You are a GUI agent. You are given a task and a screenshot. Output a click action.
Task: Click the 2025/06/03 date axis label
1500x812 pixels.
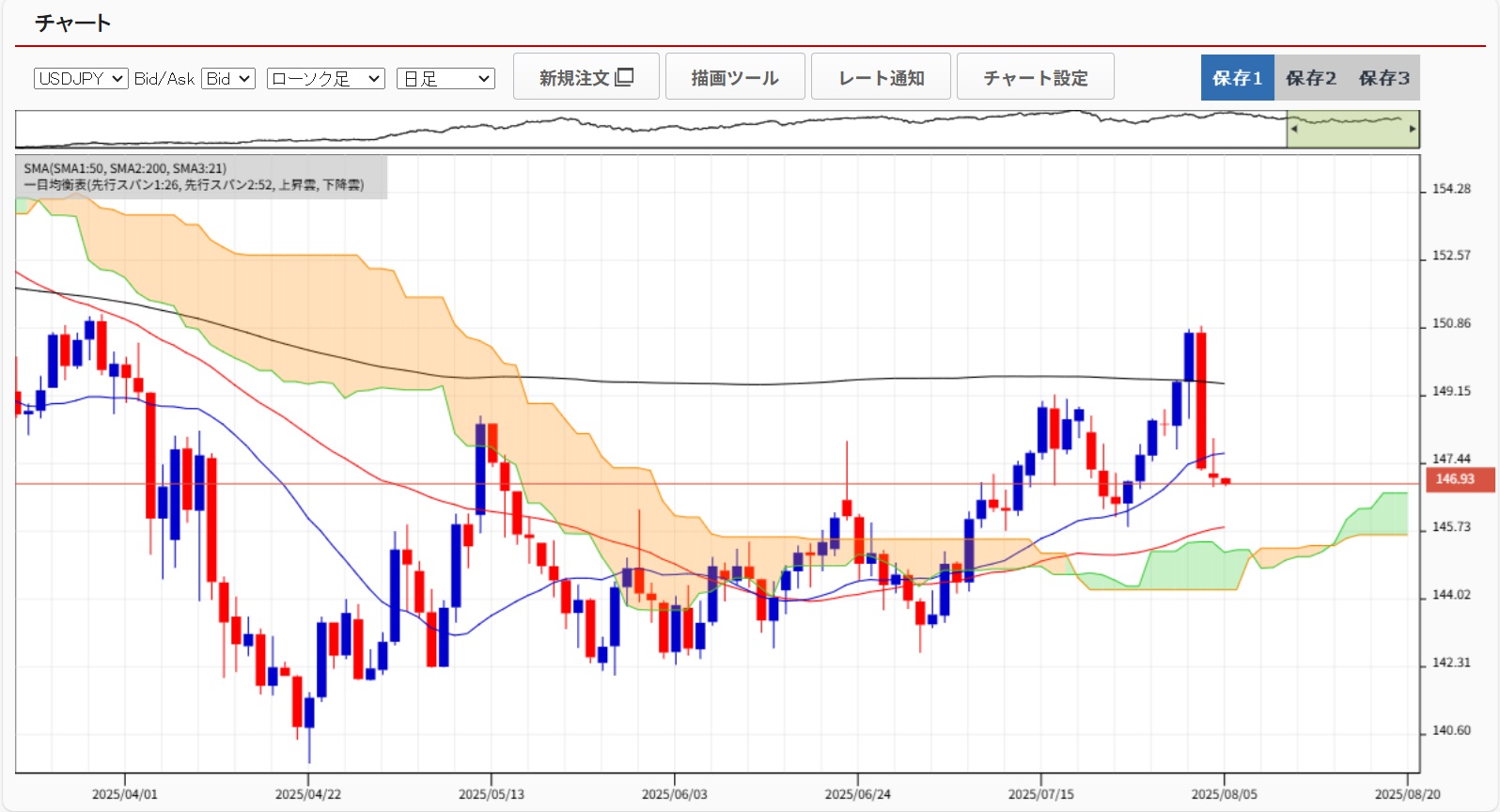[x=675, y=794]
